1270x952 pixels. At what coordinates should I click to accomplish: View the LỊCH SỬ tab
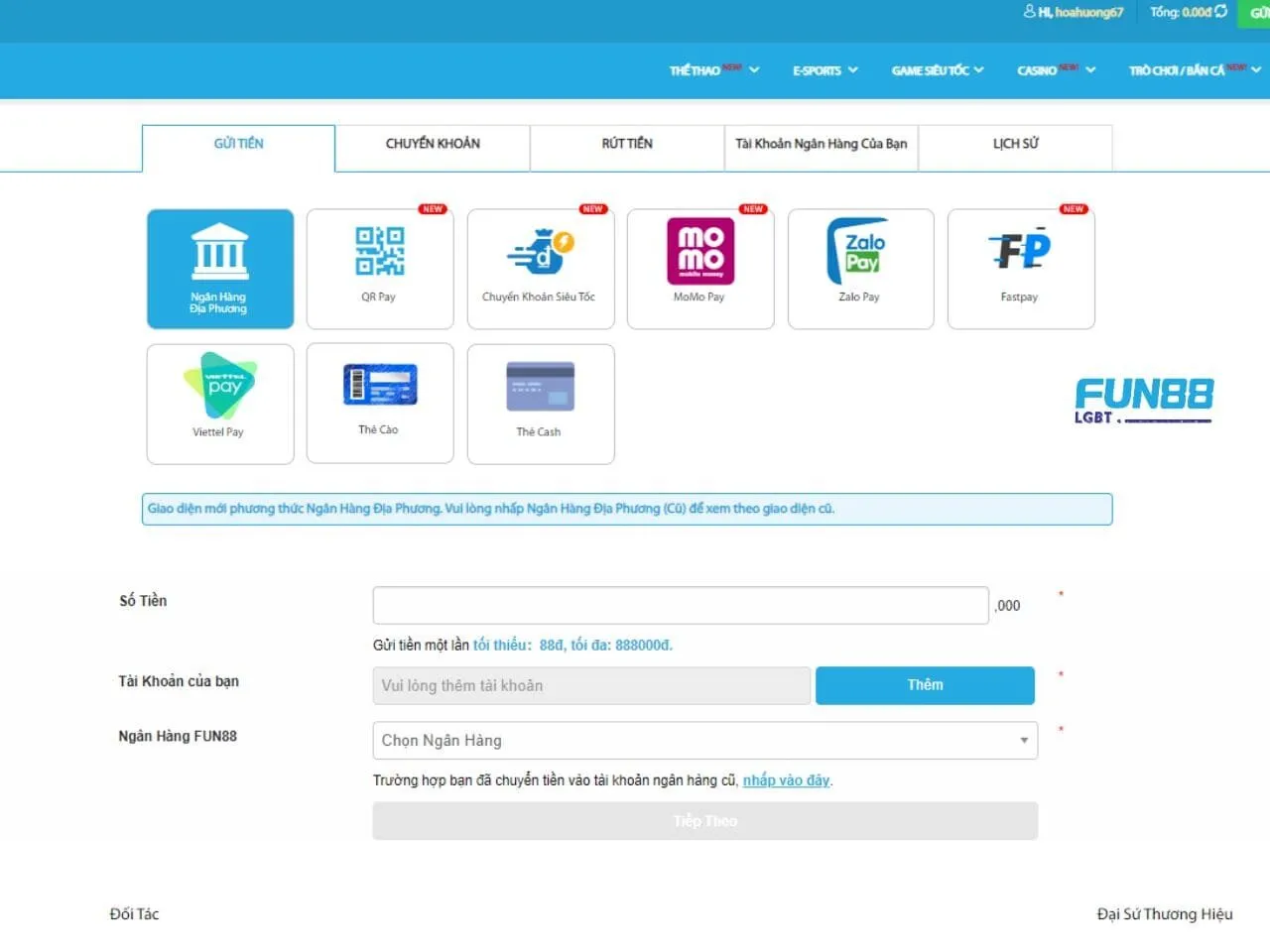click(1016, 148)
